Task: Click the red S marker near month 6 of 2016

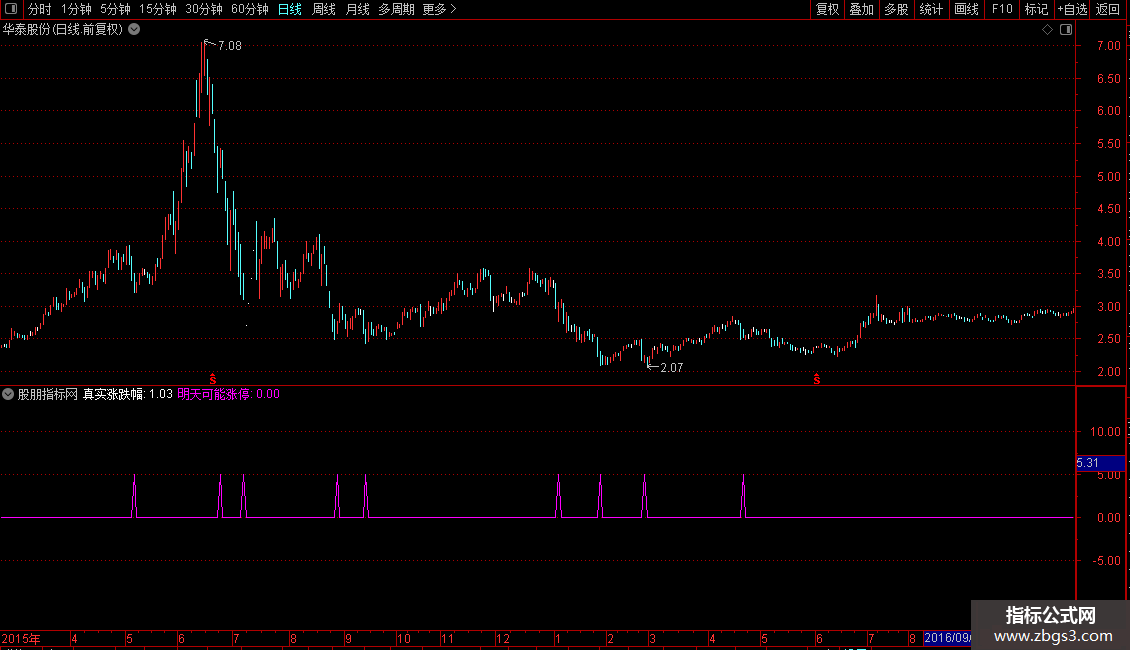Action: coord(817,379)
